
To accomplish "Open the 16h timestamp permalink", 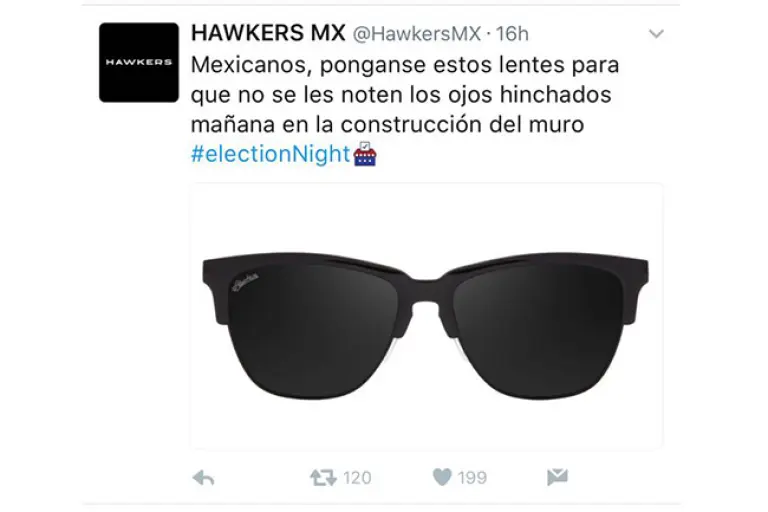I will tap(512, 34).
